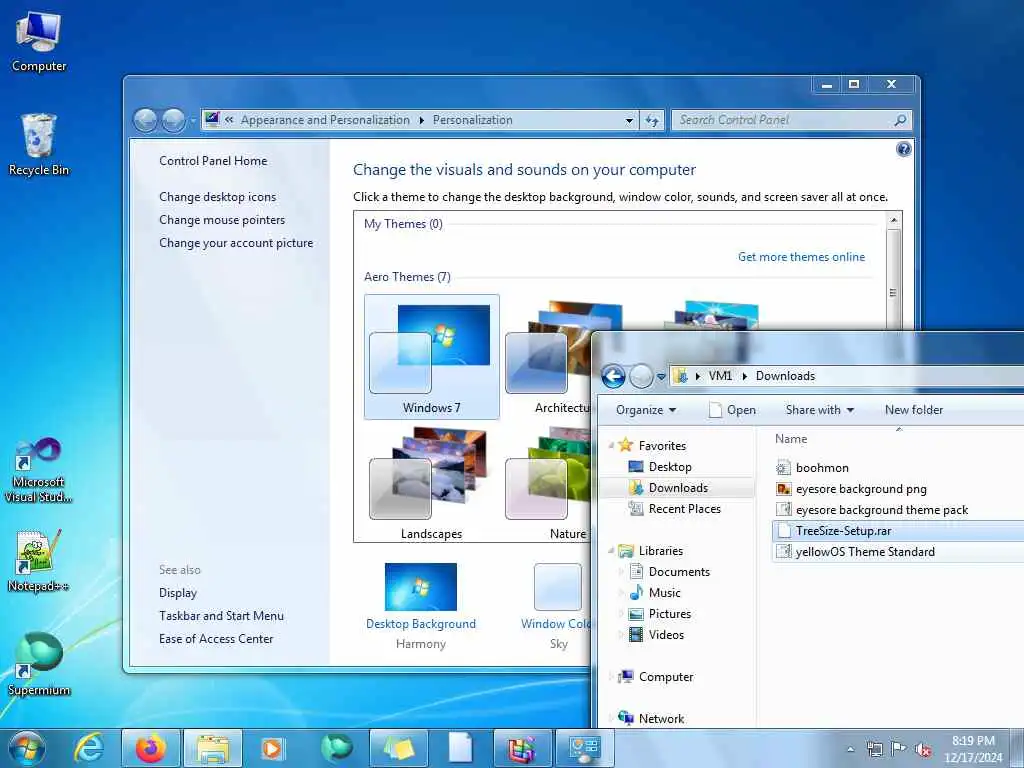Select the Landscapes theme
The image size is (1024, 768).
[432, 482]
